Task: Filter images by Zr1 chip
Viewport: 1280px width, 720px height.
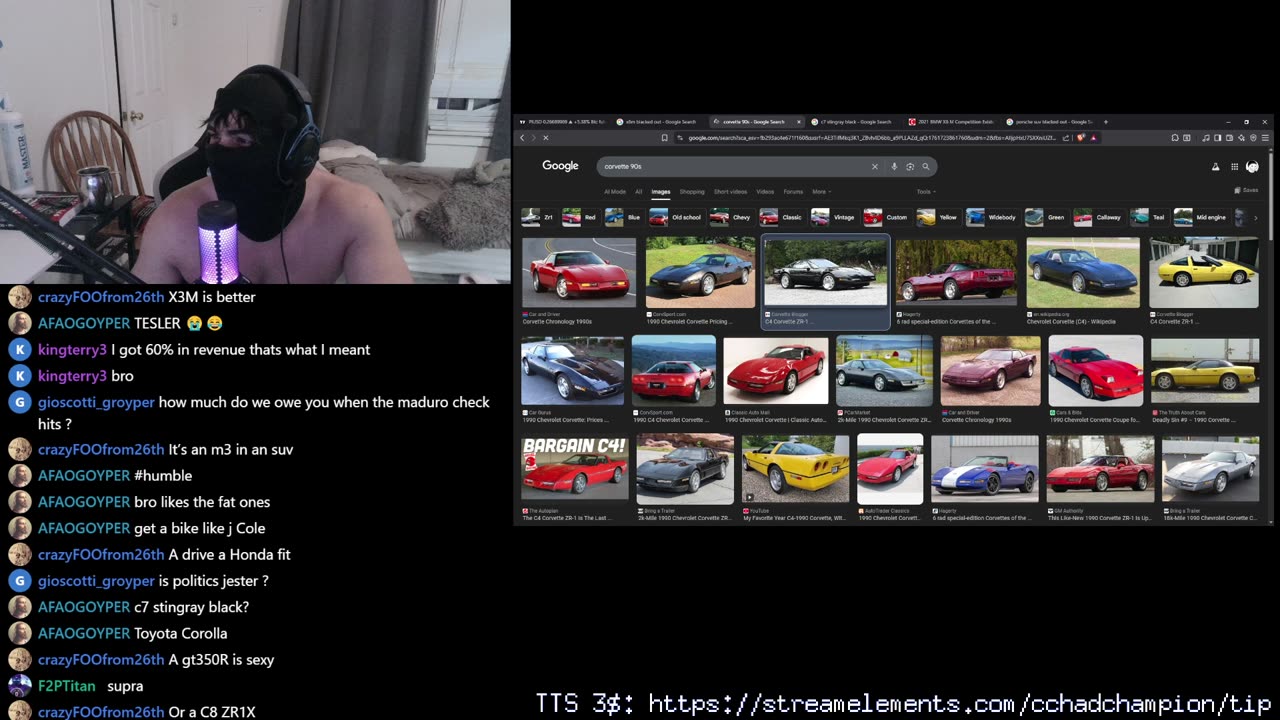Action: (x=538, y=217)
